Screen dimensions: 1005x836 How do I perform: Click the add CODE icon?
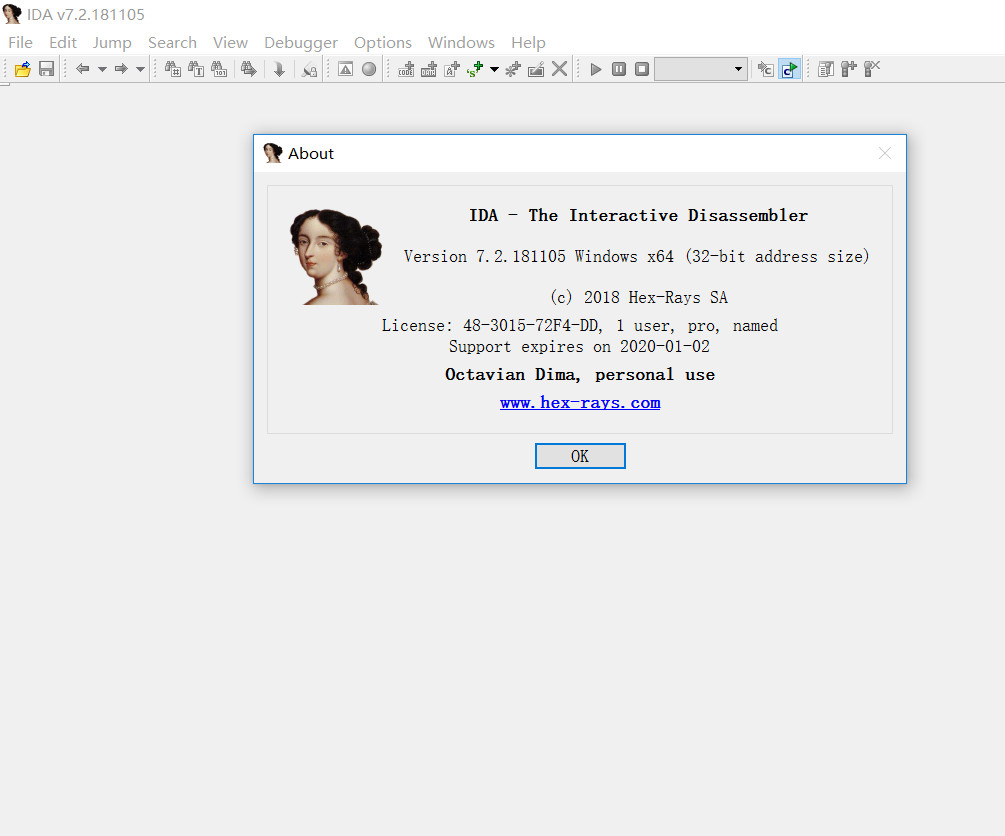pos(406,69)
